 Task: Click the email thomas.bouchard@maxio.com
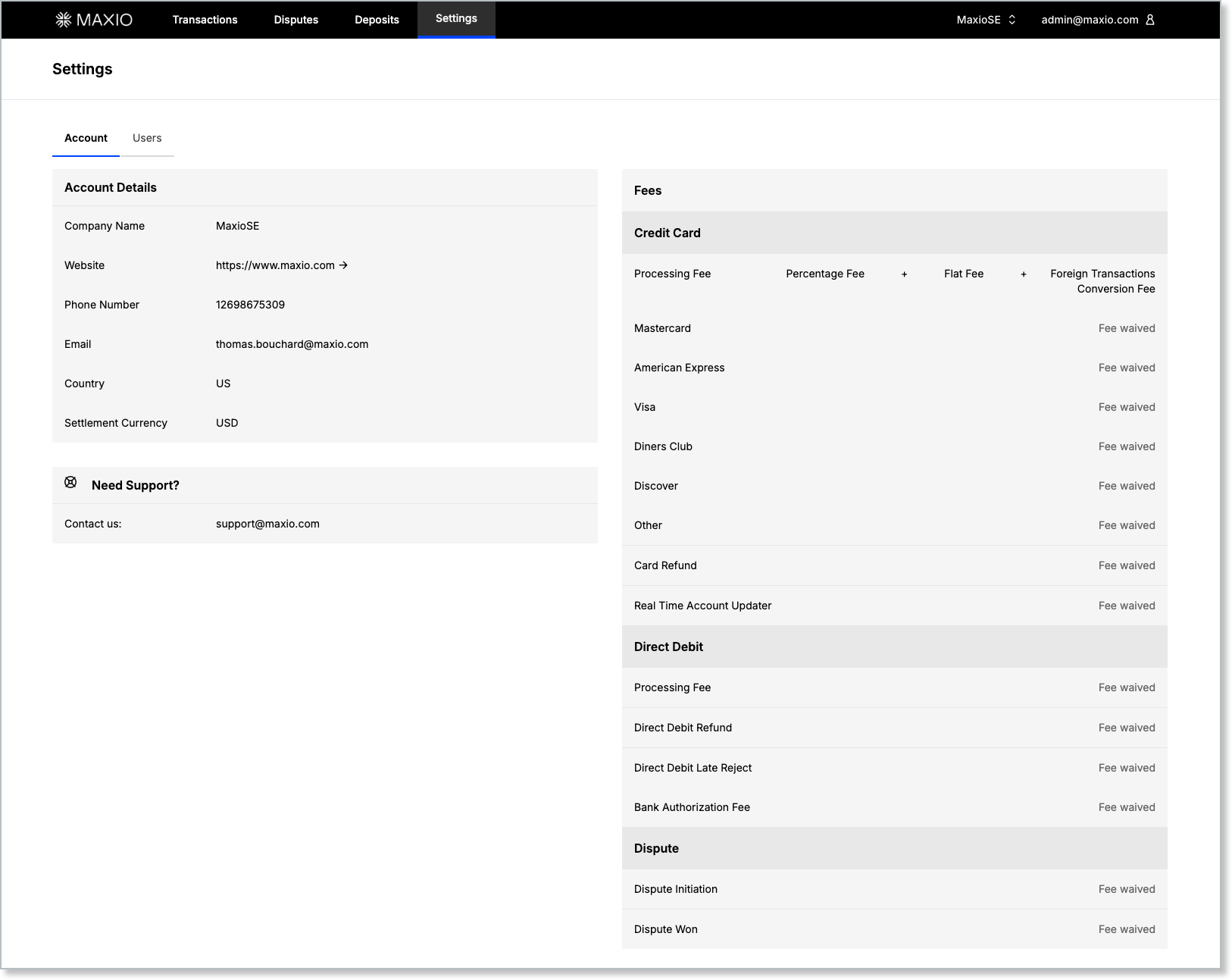(292, 344)
